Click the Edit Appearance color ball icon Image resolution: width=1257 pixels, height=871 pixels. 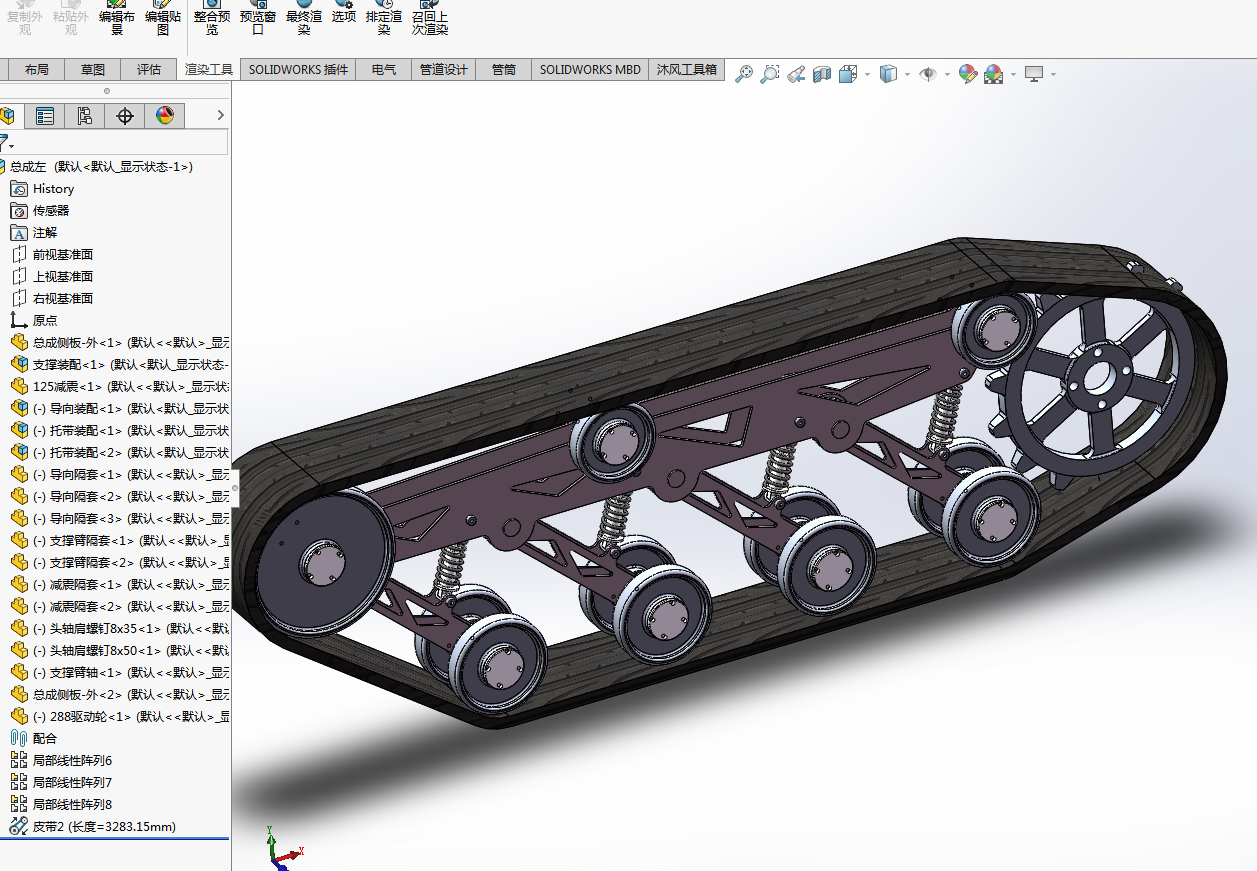tap(967, 74)
